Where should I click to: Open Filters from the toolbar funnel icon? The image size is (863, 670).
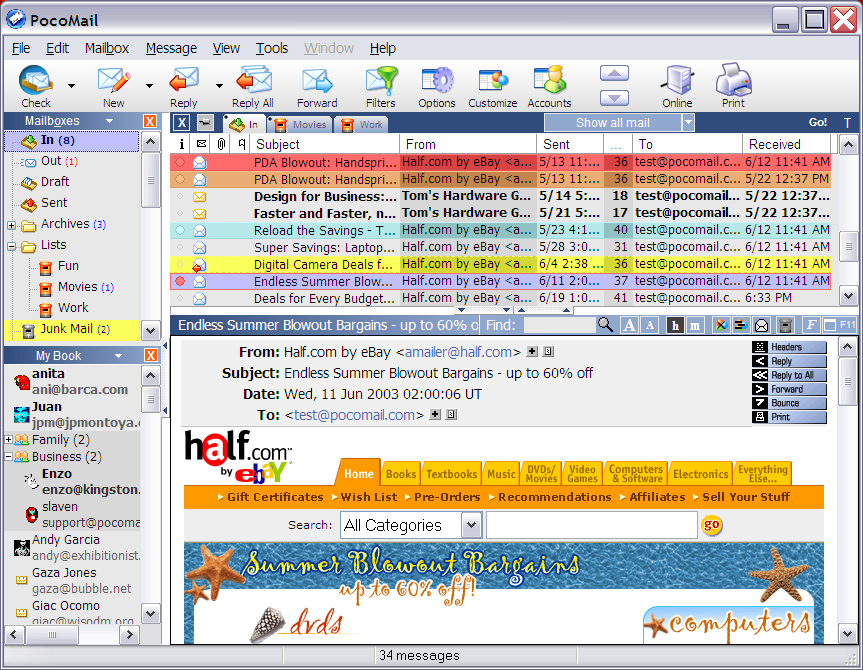coord(381,81)
